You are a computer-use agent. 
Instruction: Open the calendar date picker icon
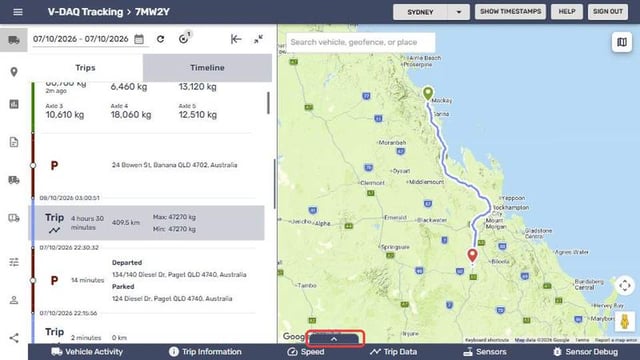tap(139, 39)
